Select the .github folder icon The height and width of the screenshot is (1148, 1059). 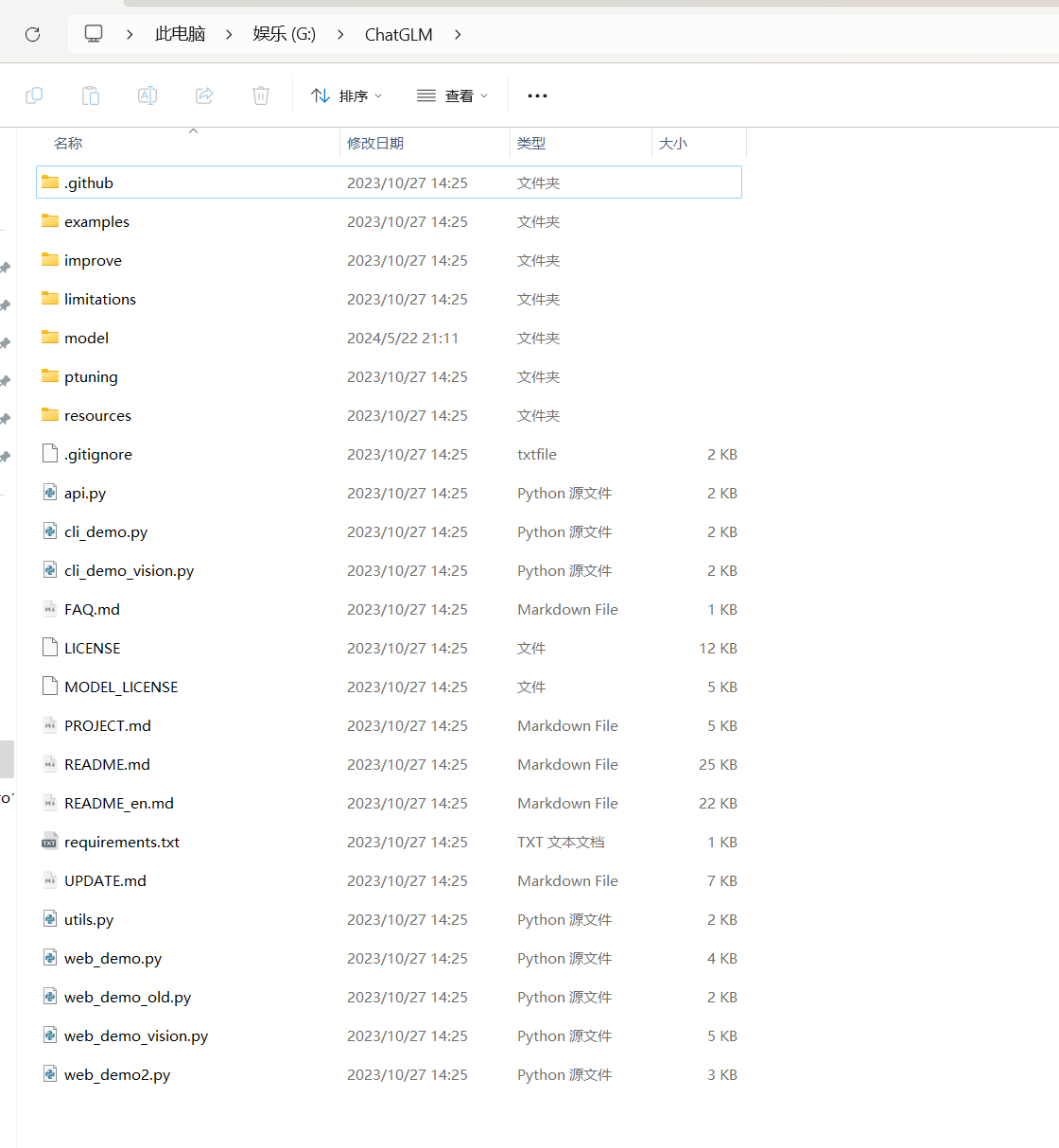click(x=50, y=182)
